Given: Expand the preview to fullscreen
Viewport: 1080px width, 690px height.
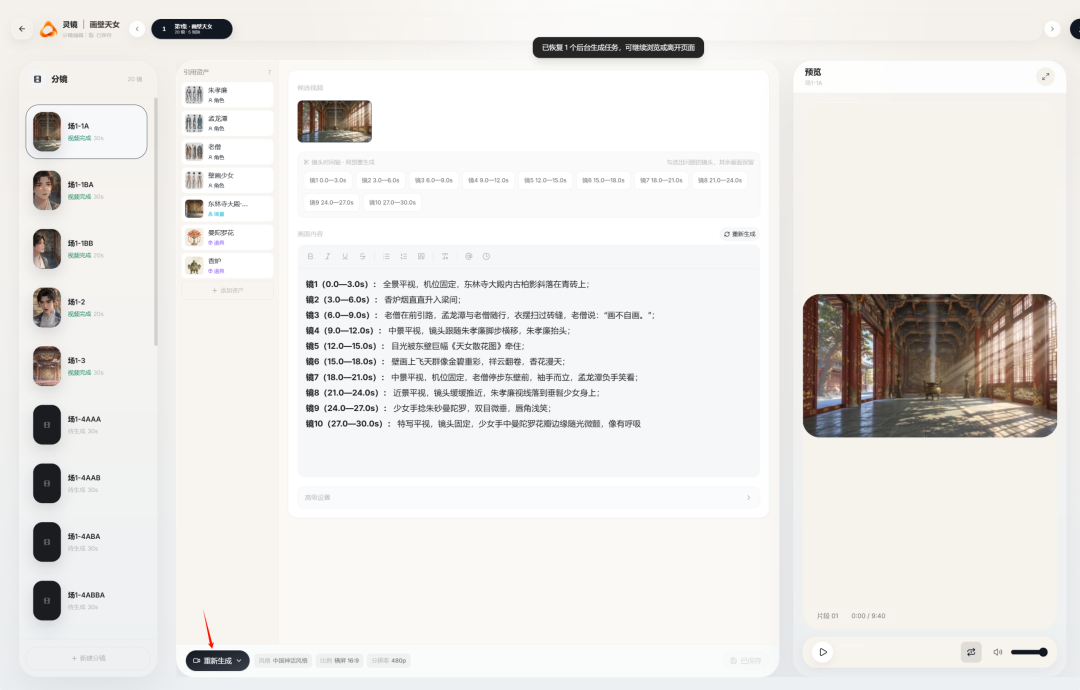Looking at the screenshot, I should (x=1045, y=76).
